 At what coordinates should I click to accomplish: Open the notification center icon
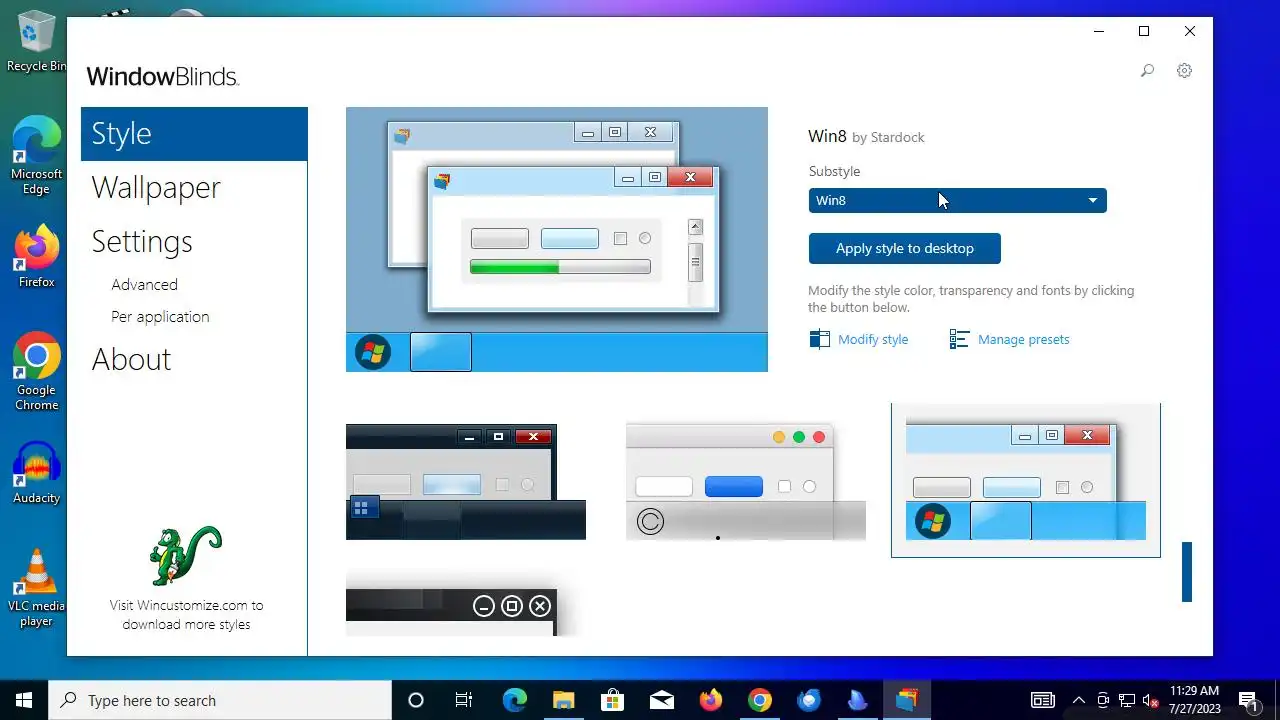click(x=1248, y=700)
